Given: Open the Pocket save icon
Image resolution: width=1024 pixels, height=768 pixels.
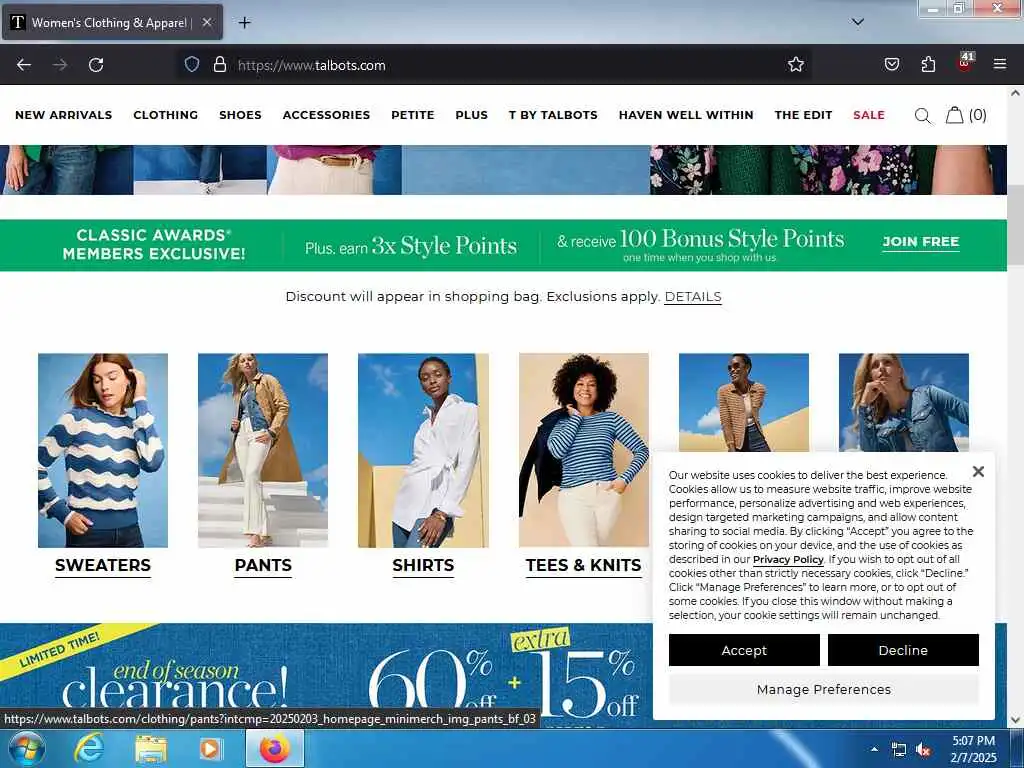Looking at the screenshot, I should pyautogui.click(x=892, y=65).
